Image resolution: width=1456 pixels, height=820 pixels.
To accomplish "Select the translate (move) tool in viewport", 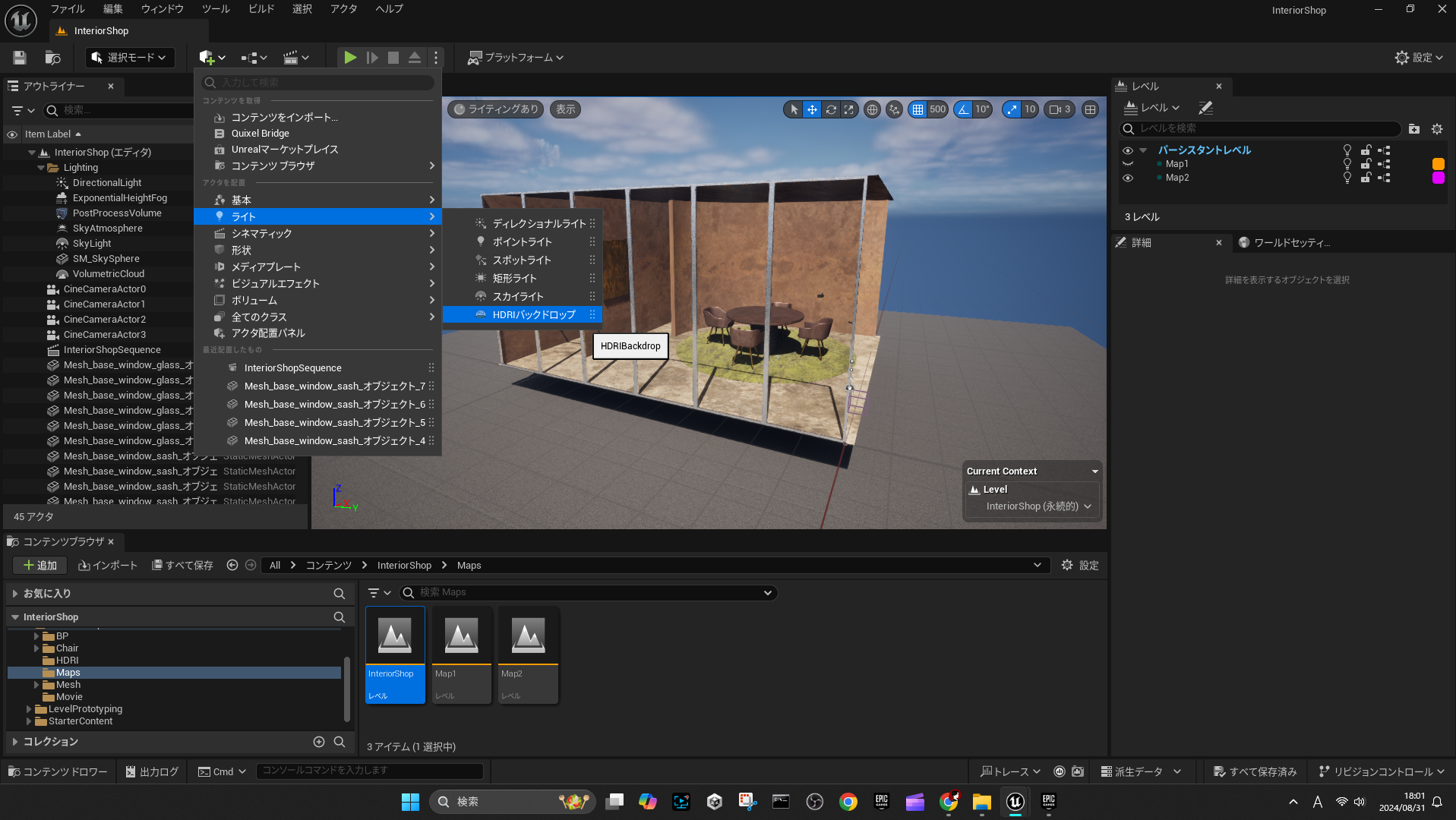I will pos(812,109).
